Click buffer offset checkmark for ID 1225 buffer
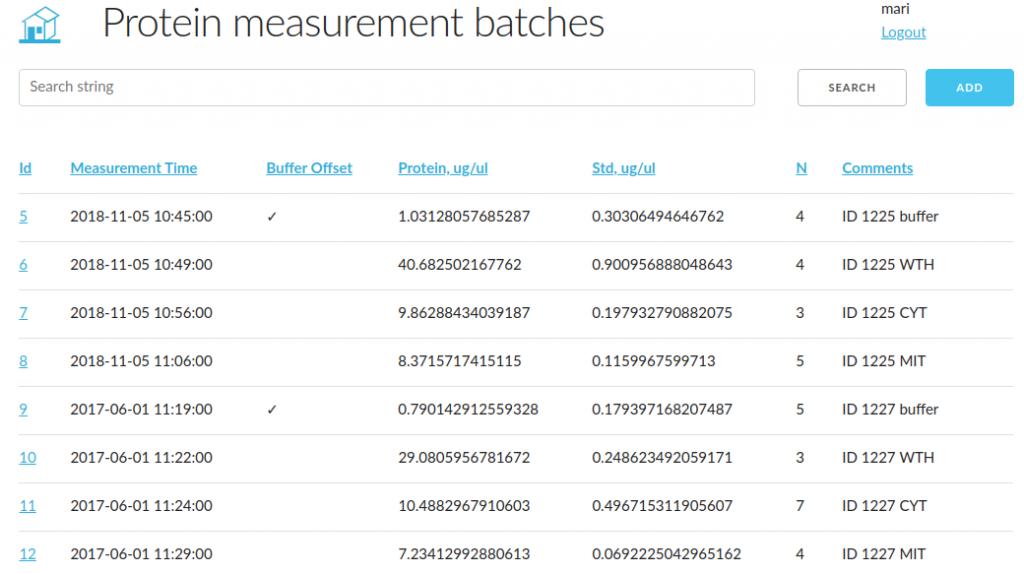The height and width of the screenshot is (574, 1024). point(272,217)
